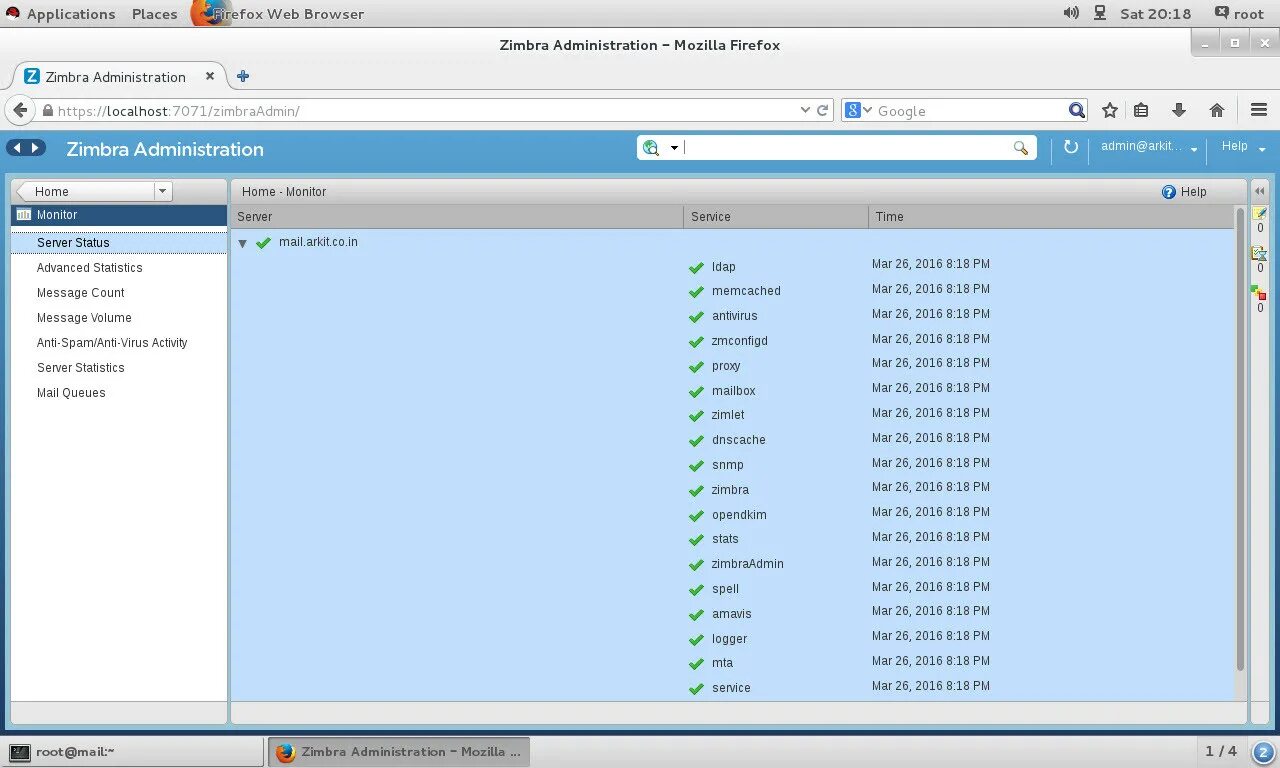This screenshot has width=1280, height=768.
Task: Click the Firefox home icon
Action: click(x=1215, y=110)
